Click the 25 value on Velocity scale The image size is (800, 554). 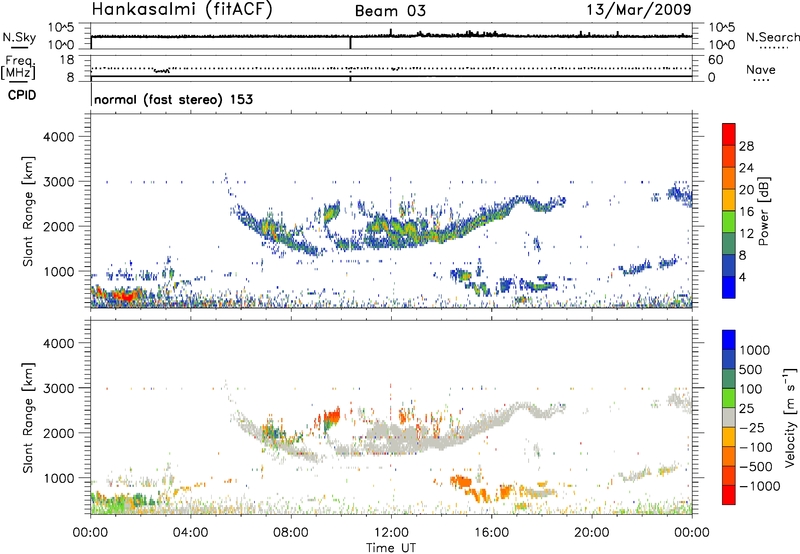(747, 409)
